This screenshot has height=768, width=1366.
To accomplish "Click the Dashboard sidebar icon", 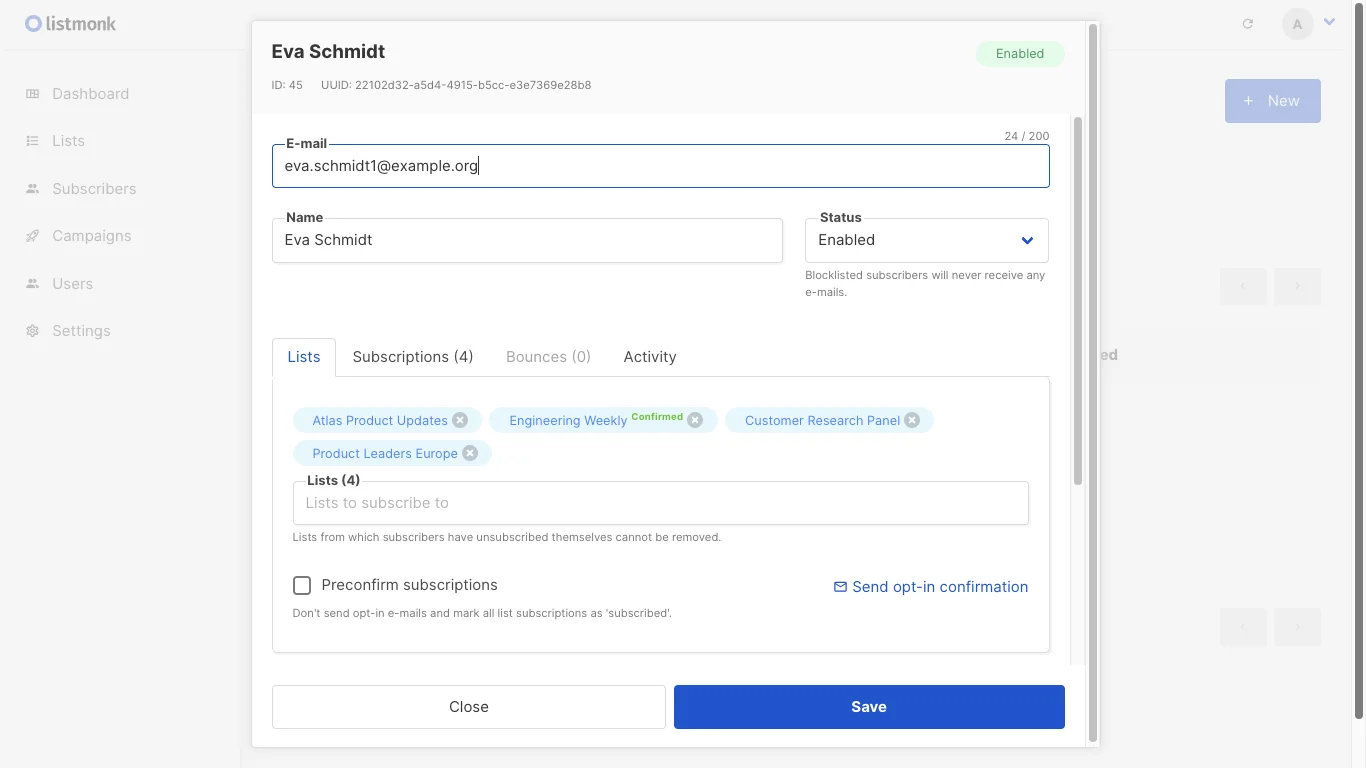I will pos(33,94).
